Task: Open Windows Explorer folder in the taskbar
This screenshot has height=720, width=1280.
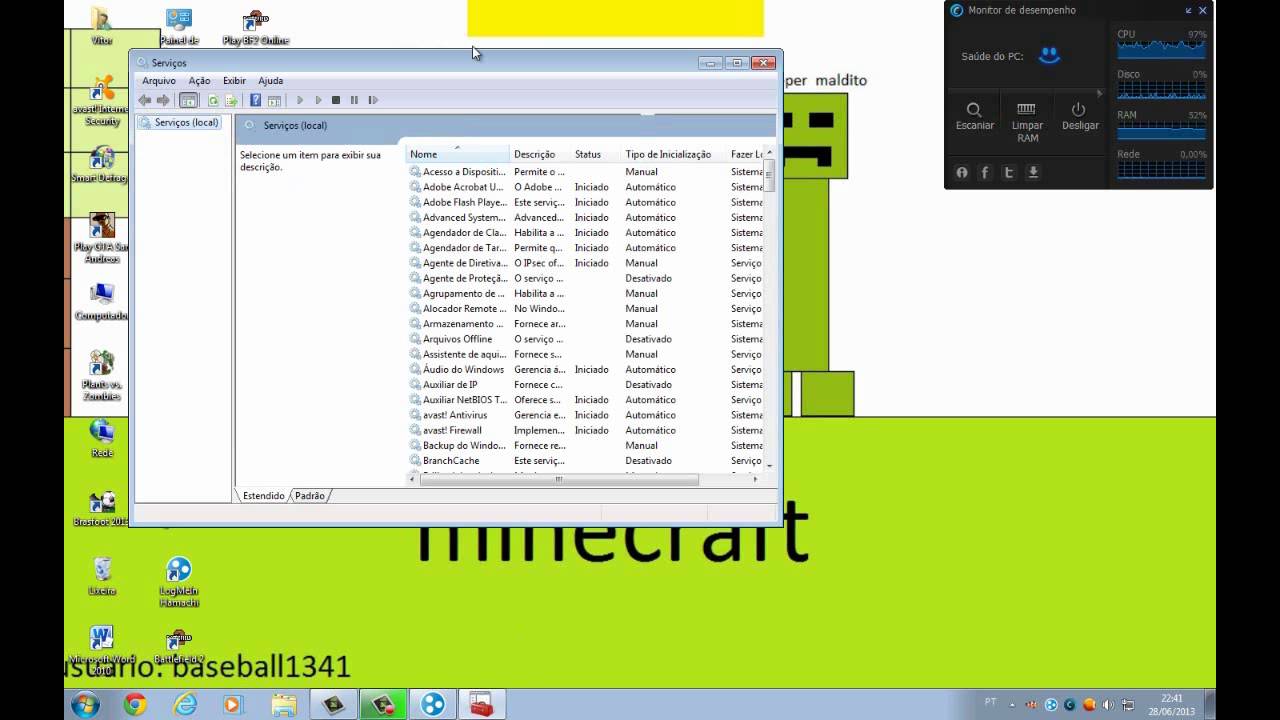Action: pos(284,704)
